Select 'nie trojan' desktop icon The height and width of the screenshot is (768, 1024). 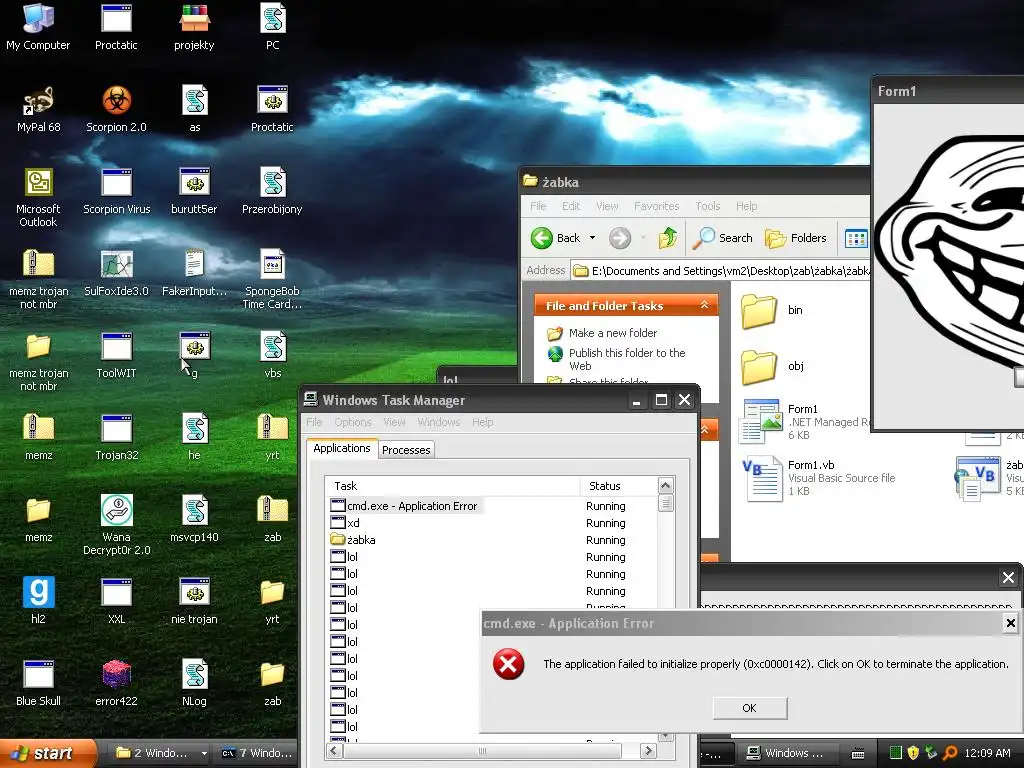click(x=194, y=600)
